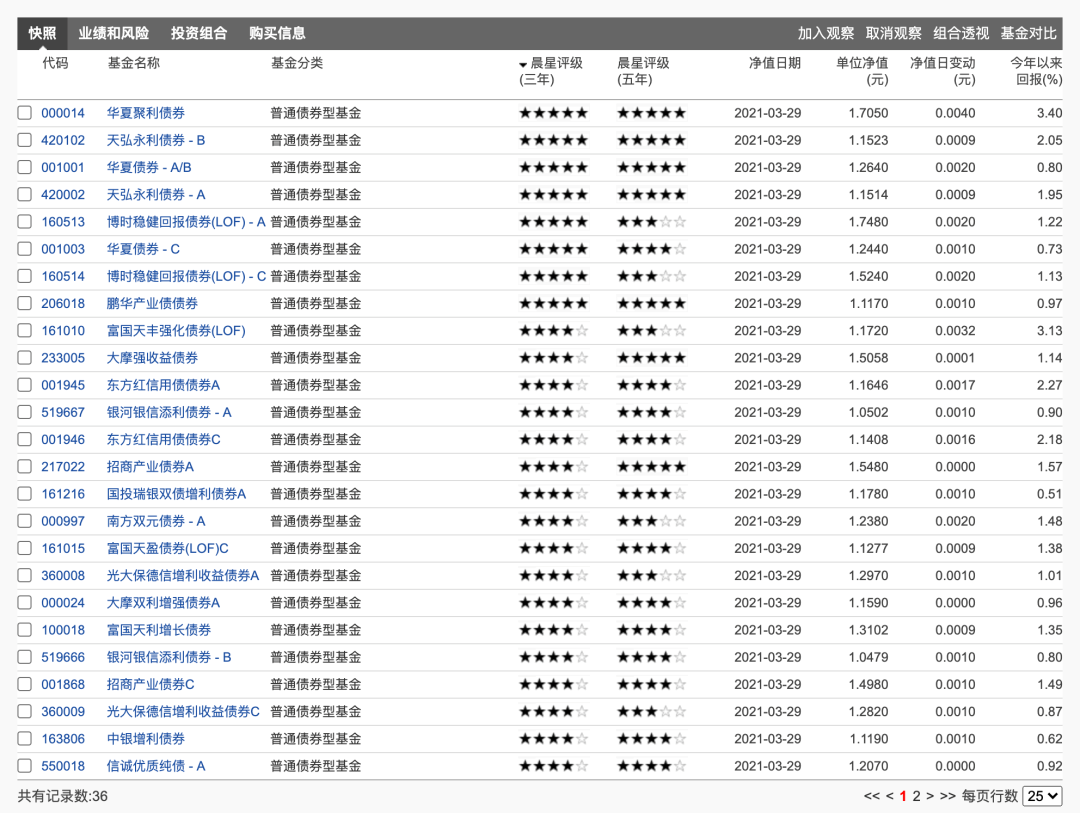Viewport: 1080px width, 813px height.
Task: Click the 取消观察 button
Action: [x=893, y=33]
